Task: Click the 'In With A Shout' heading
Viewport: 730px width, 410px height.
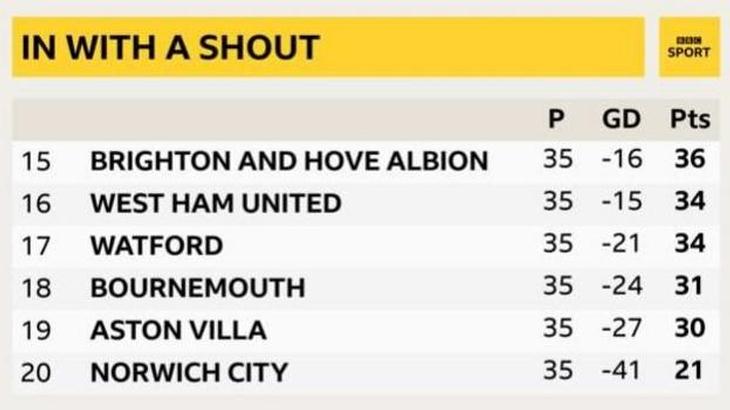Action: [x=170, y=47]
